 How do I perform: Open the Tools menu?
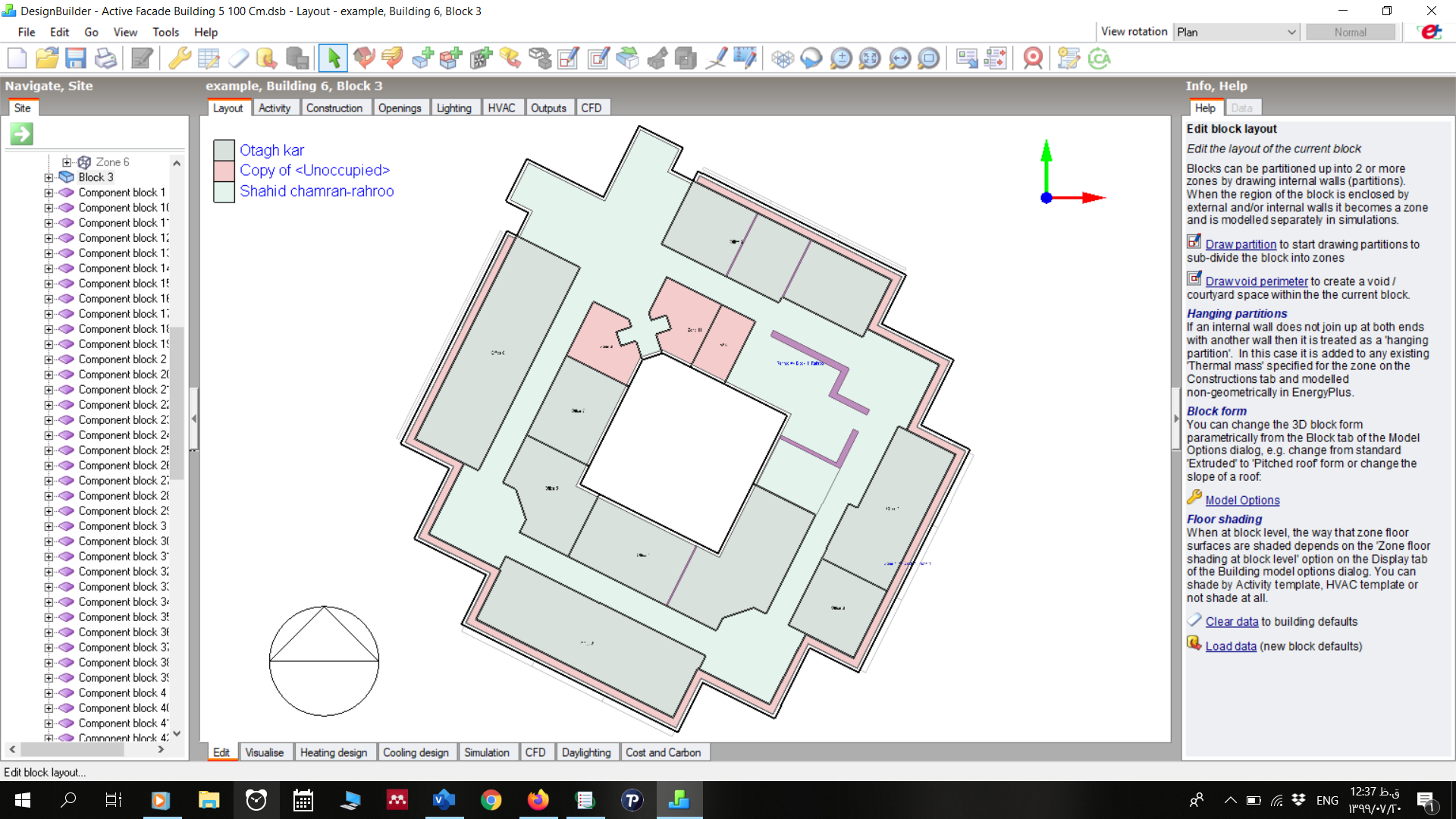click(165, 32)
